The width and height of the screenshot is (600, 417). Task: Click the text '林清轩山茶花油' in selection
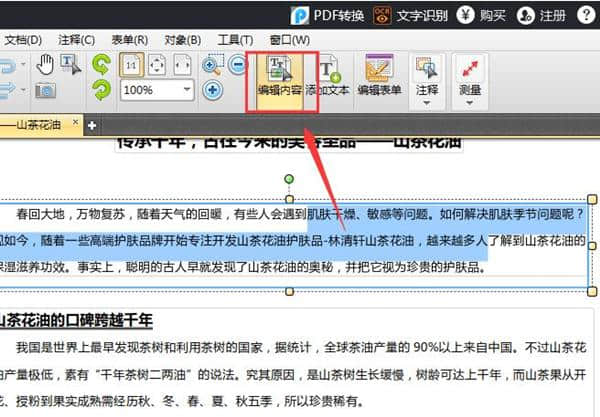(x=371, y=241)
